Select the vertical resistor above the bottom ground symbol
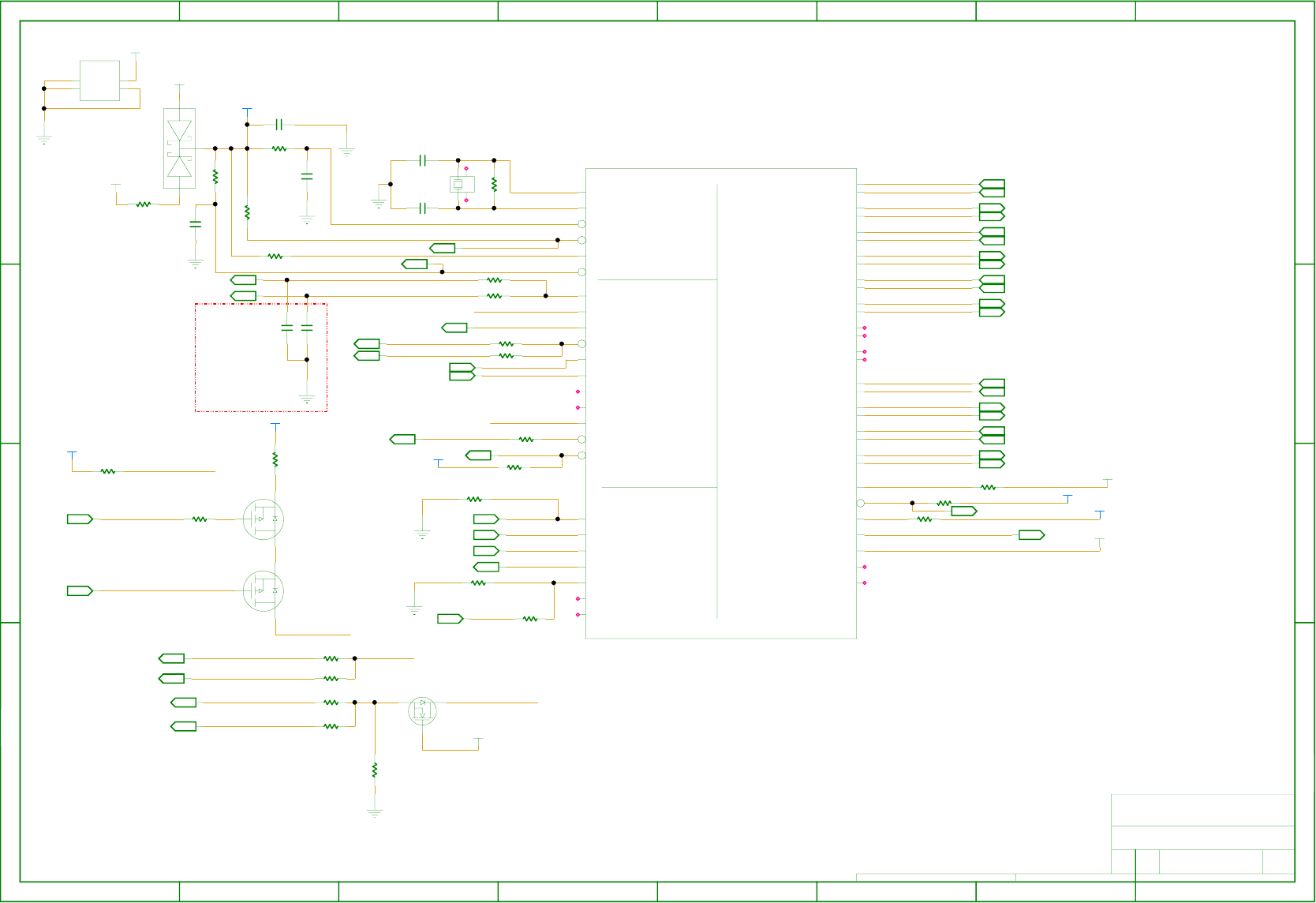The image size is (1316, 903). click(375, 770)
